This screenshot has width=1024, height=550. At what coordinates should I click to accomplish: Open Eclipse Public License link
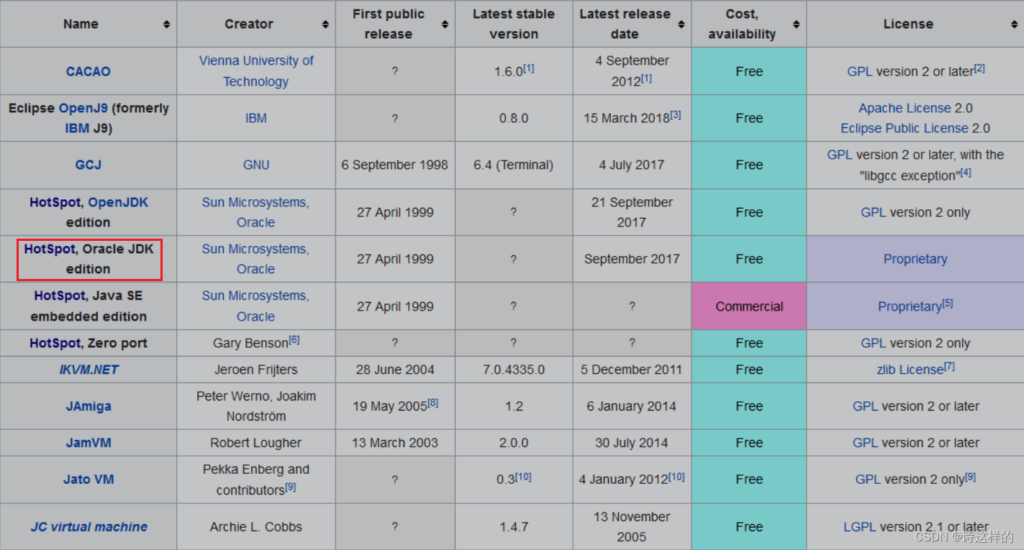pyautogui.click(x=904, y=128)
